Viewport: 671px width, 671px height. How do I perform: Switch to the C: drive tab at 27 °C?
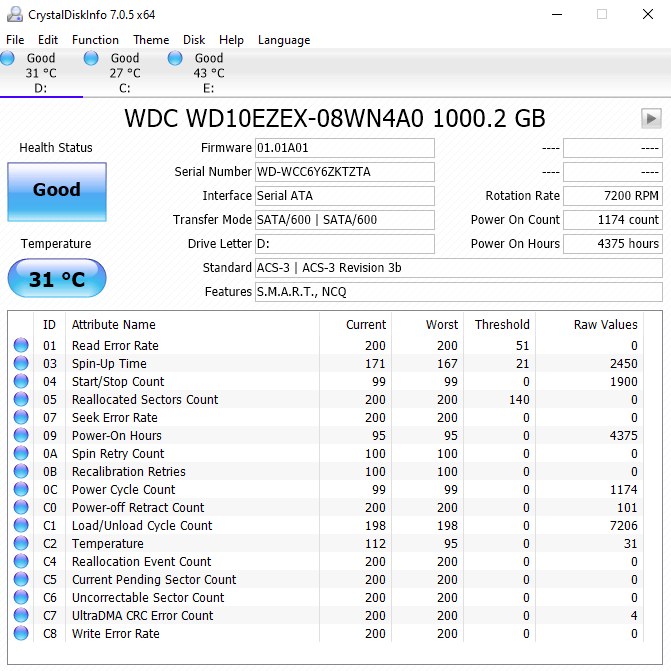(125, 73)
